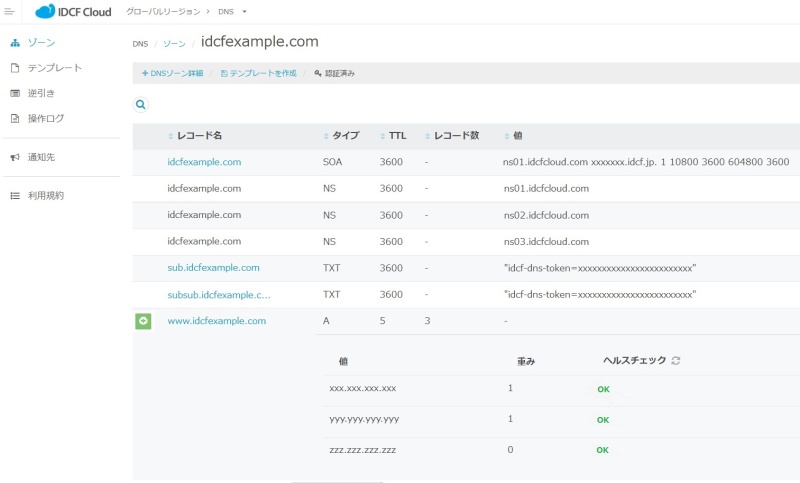Sort by レコード名 column
The width and height of the screenshot is (800, 483).
click(x=198, y=135)
